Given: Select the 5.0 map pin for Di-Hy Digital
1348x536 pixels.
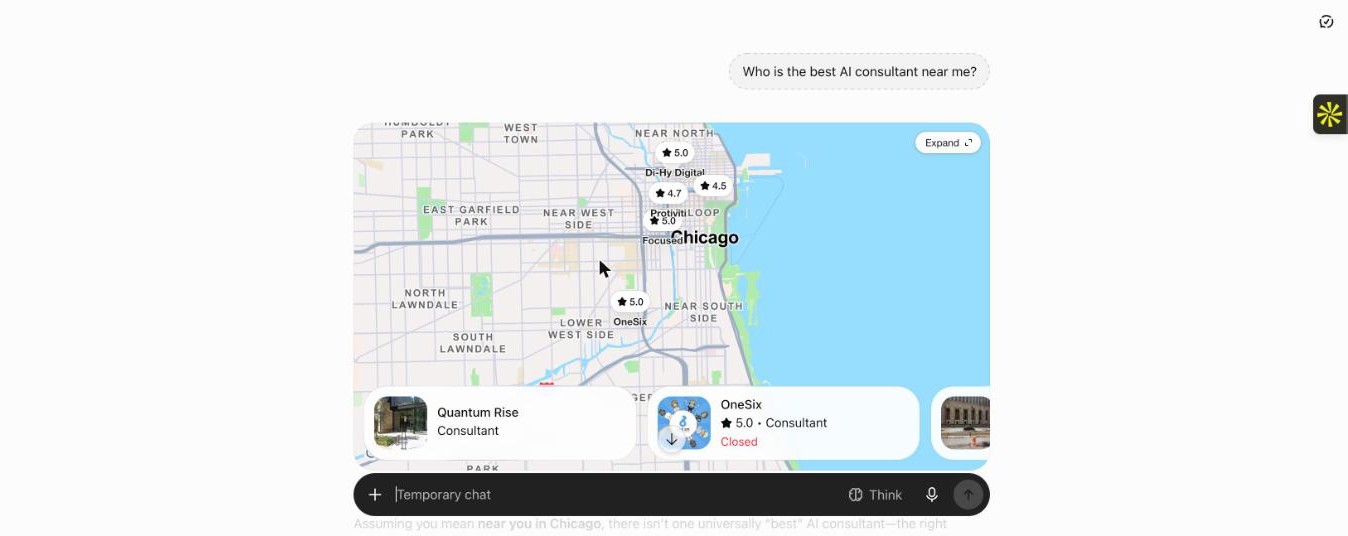Looking at the screenshot, I should (675, 153).
